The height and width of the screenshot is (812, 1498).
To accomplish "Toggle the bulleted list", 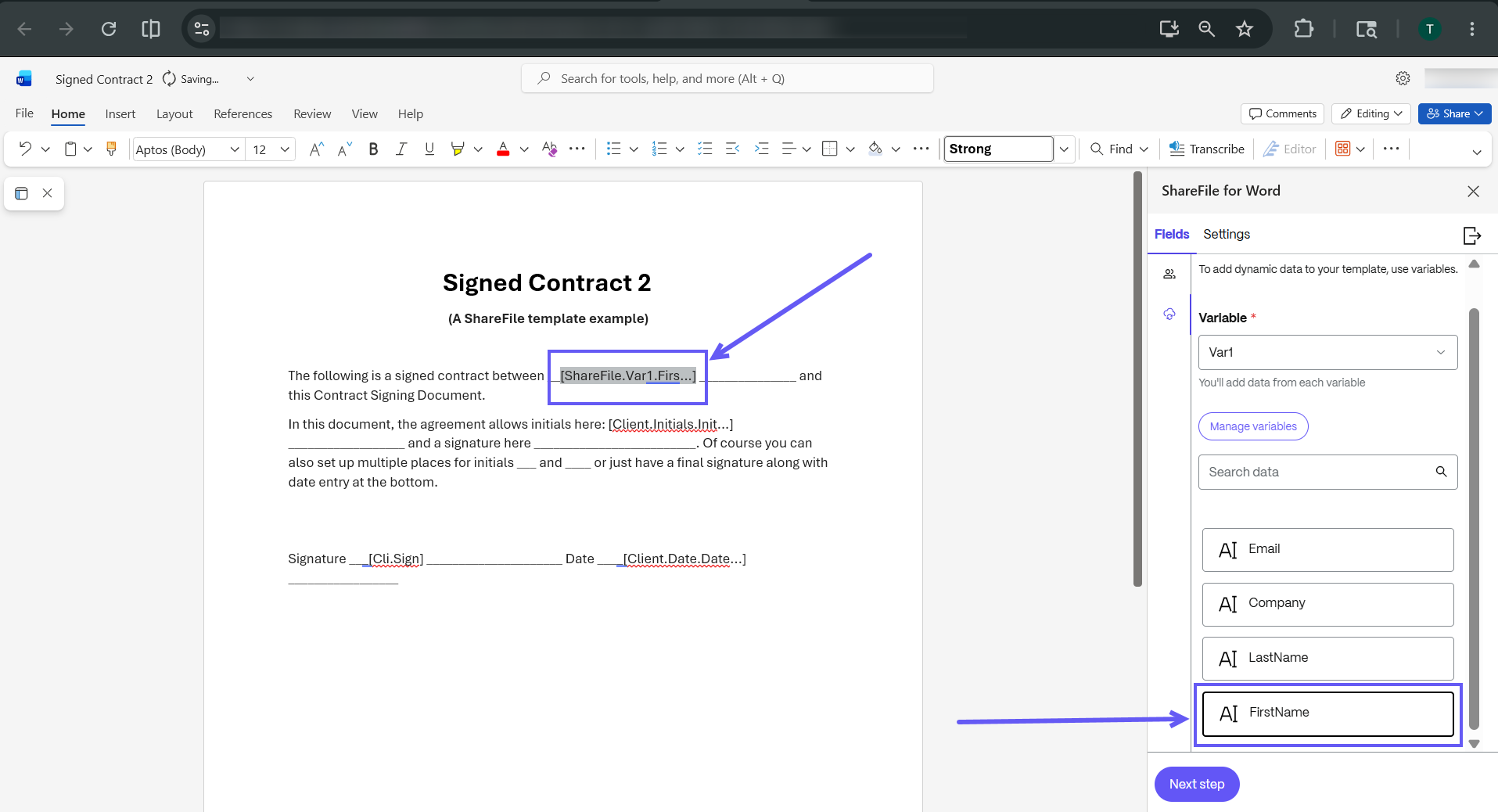I will coord(613,149).
